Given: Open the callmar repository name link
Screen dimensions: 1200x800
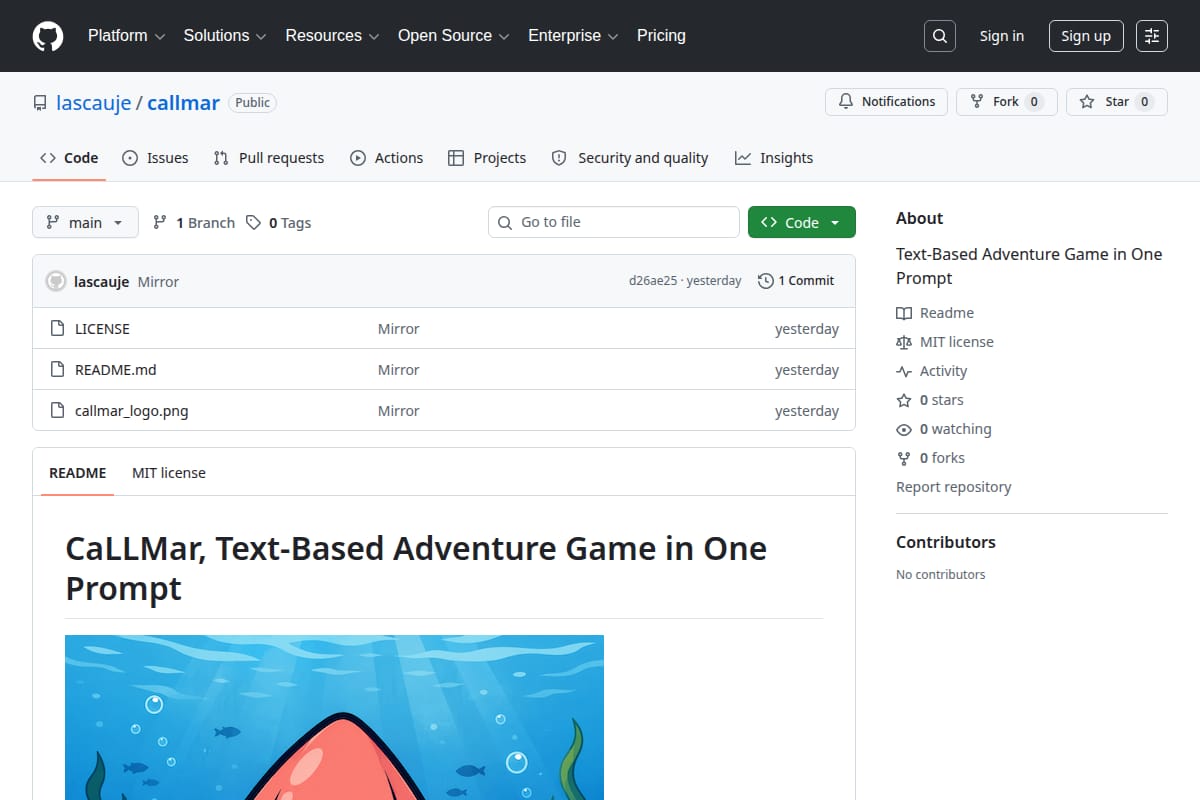Looking at the screenshot, I should click(183, 103).
